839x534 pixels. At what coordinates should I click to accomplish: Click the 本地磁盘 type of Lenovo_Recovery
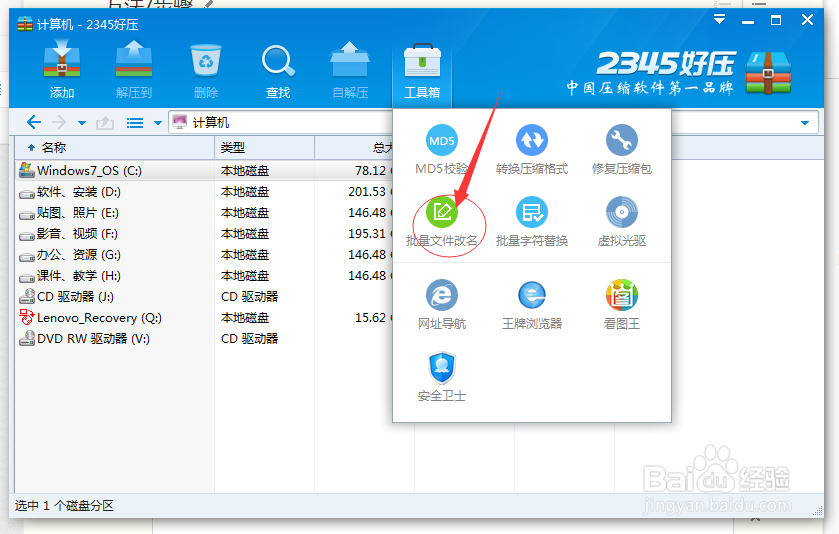point(245,318)
